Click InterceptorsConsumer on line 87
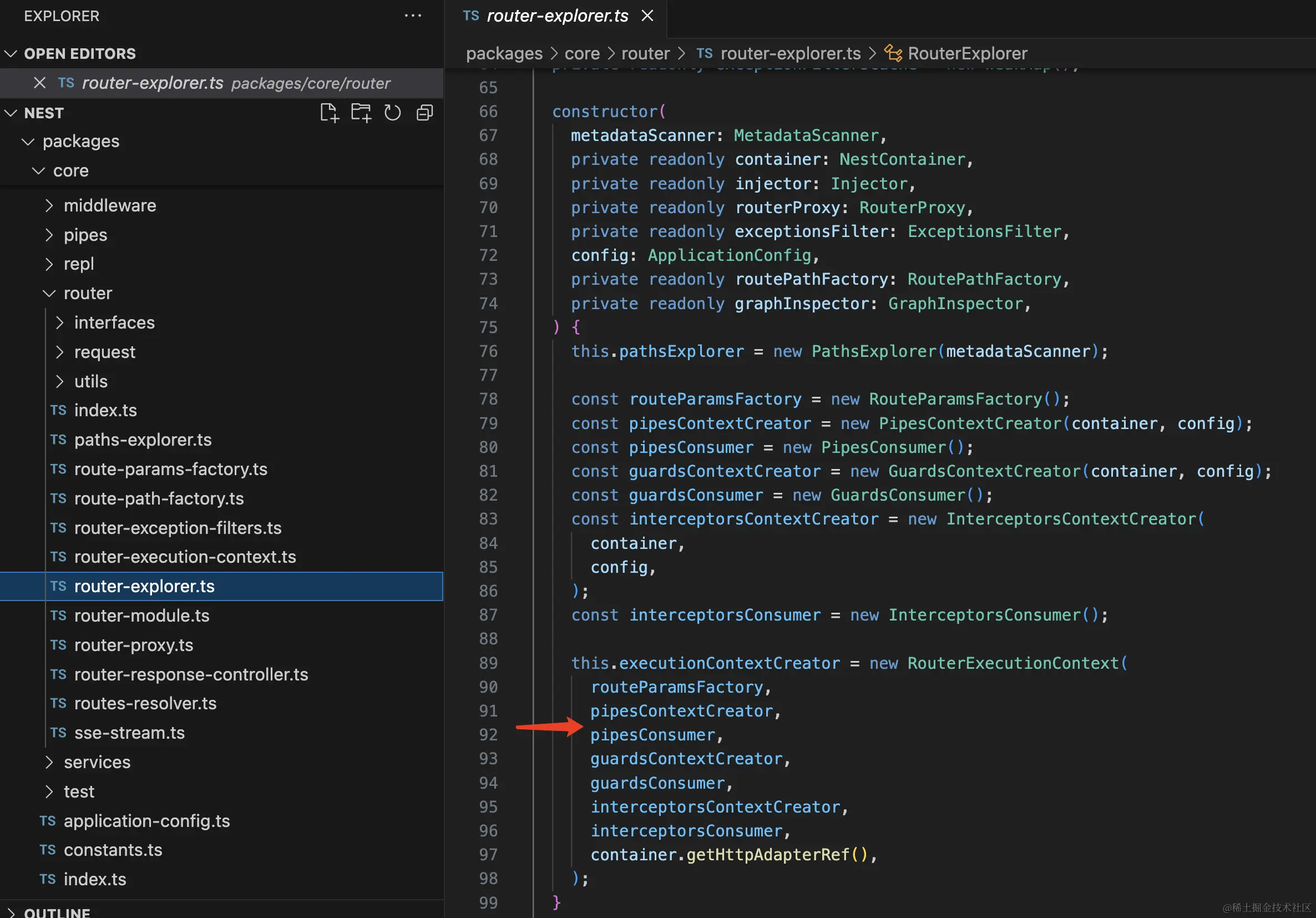Image resolution: width=1316 pixels, height=918 pixels. (x=984, y=614)
